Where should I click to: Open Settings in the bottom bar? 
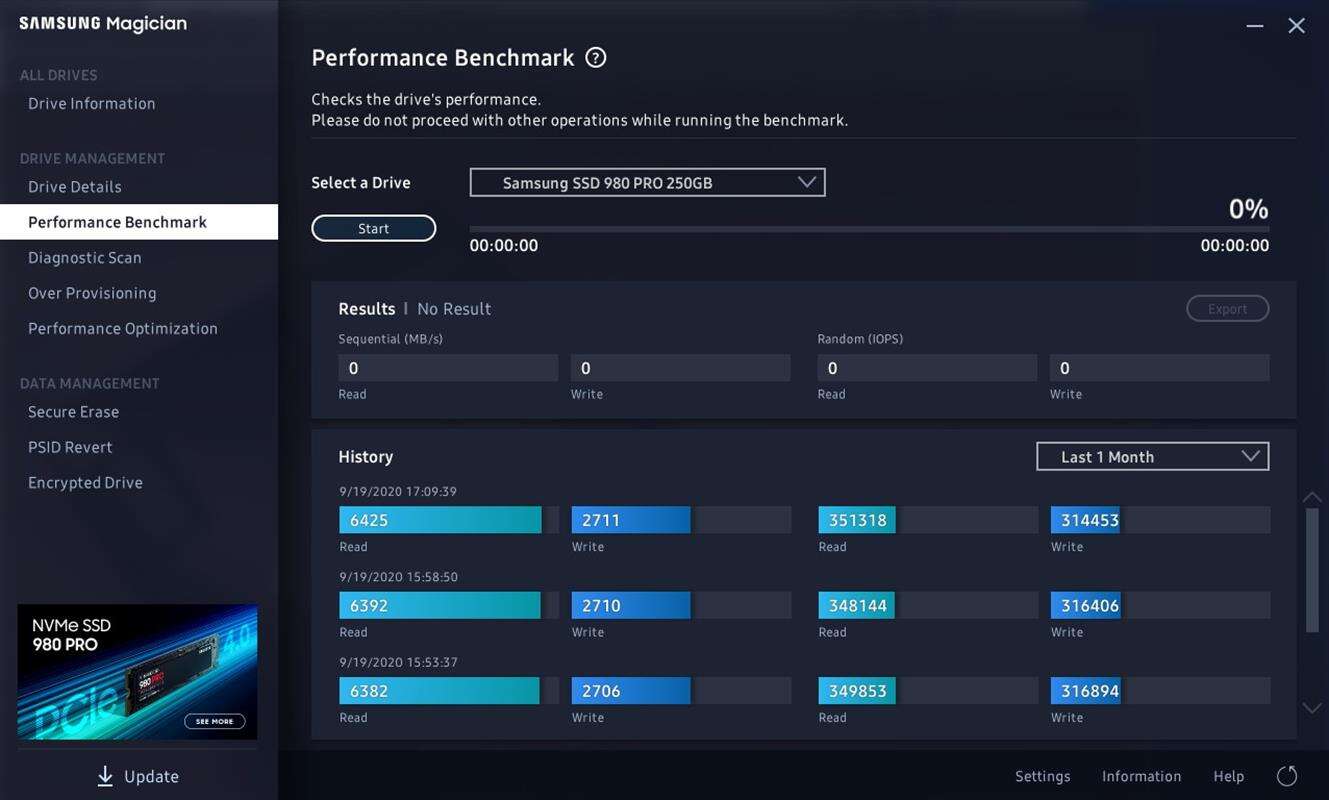[x=1042, y=776]
